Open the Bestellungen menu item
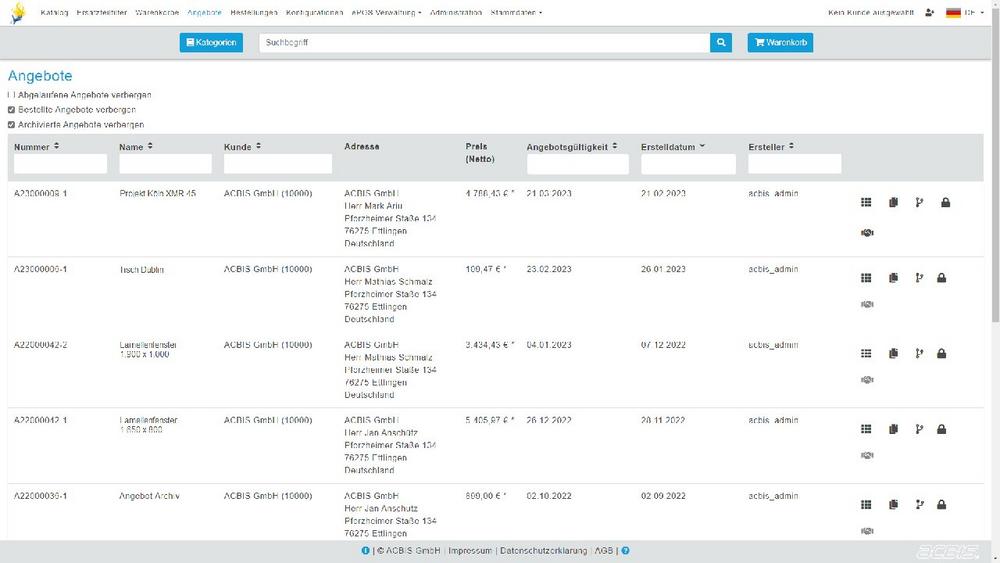The width and height of the screenshot is (1000, 563). pos(253,13)
